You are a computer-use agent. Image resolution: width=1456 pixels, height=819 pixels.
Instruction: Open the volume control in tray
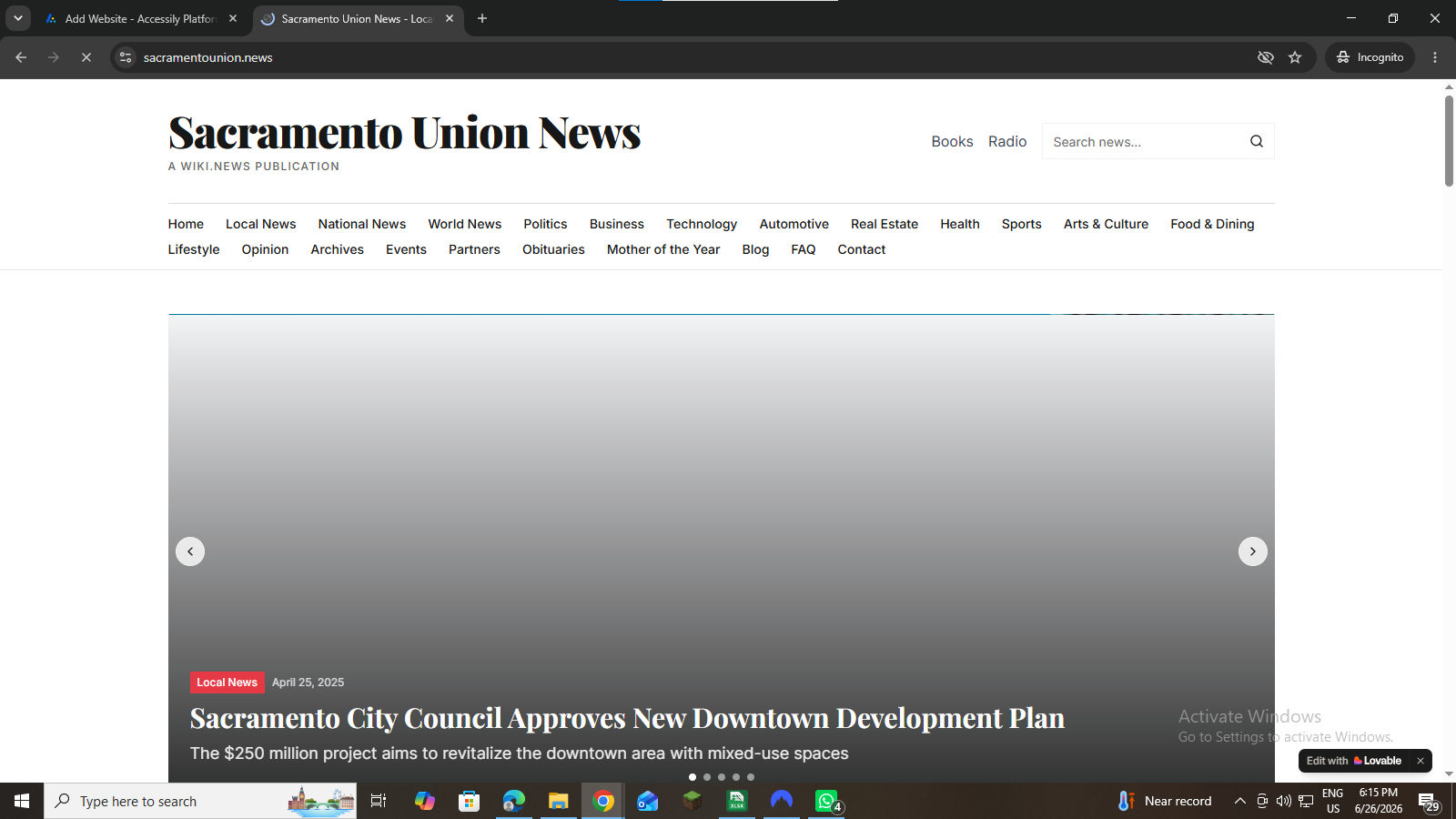point(1283,801)
